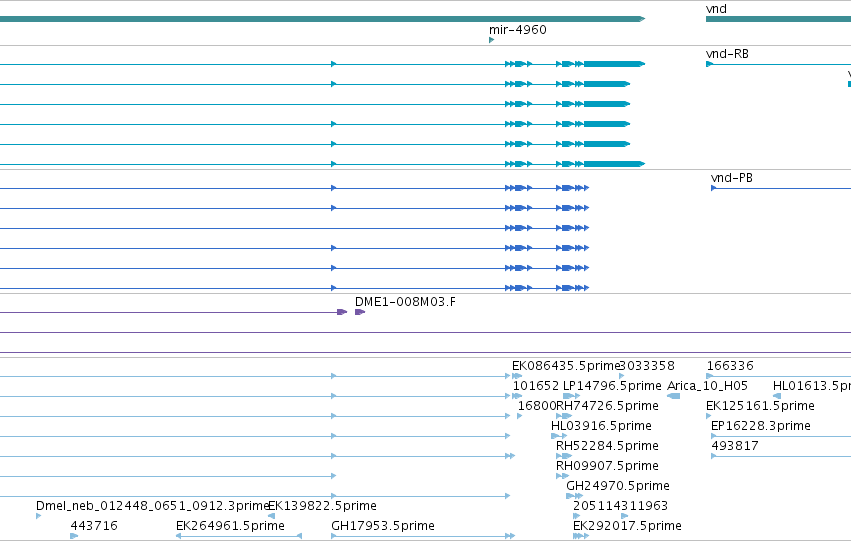The image size is (851, 541).
Task: Select the vnd gene label
Action: click(x=716, y=9)
